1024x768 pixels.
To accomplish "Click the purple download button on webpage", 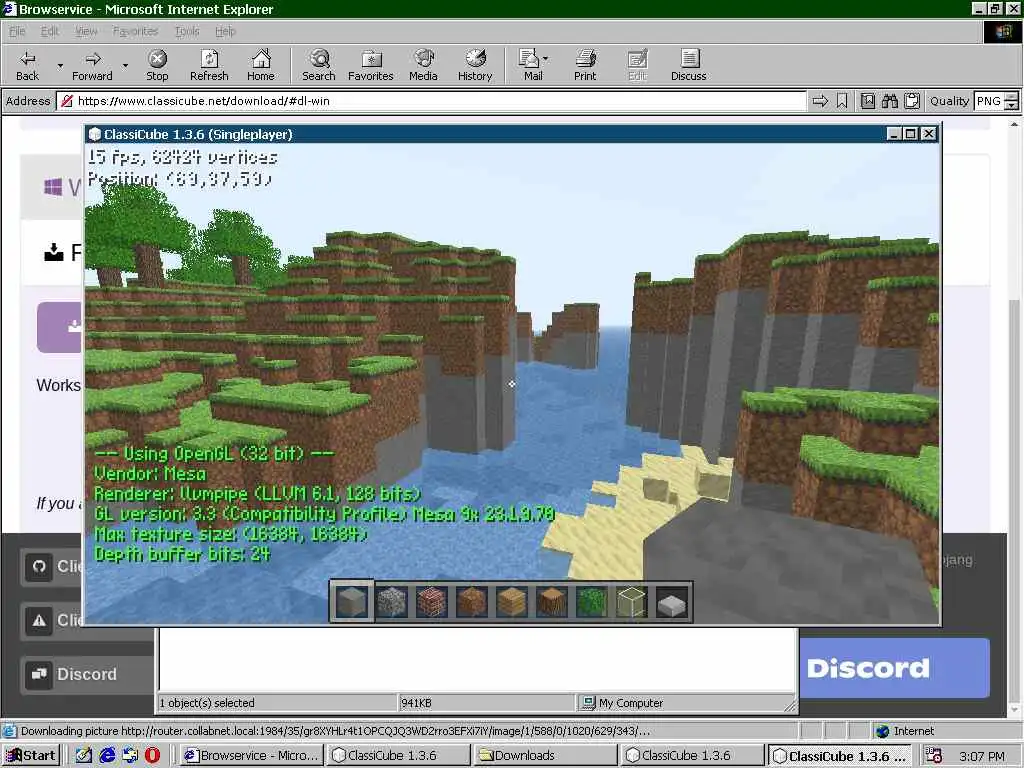I will point(60,327).
